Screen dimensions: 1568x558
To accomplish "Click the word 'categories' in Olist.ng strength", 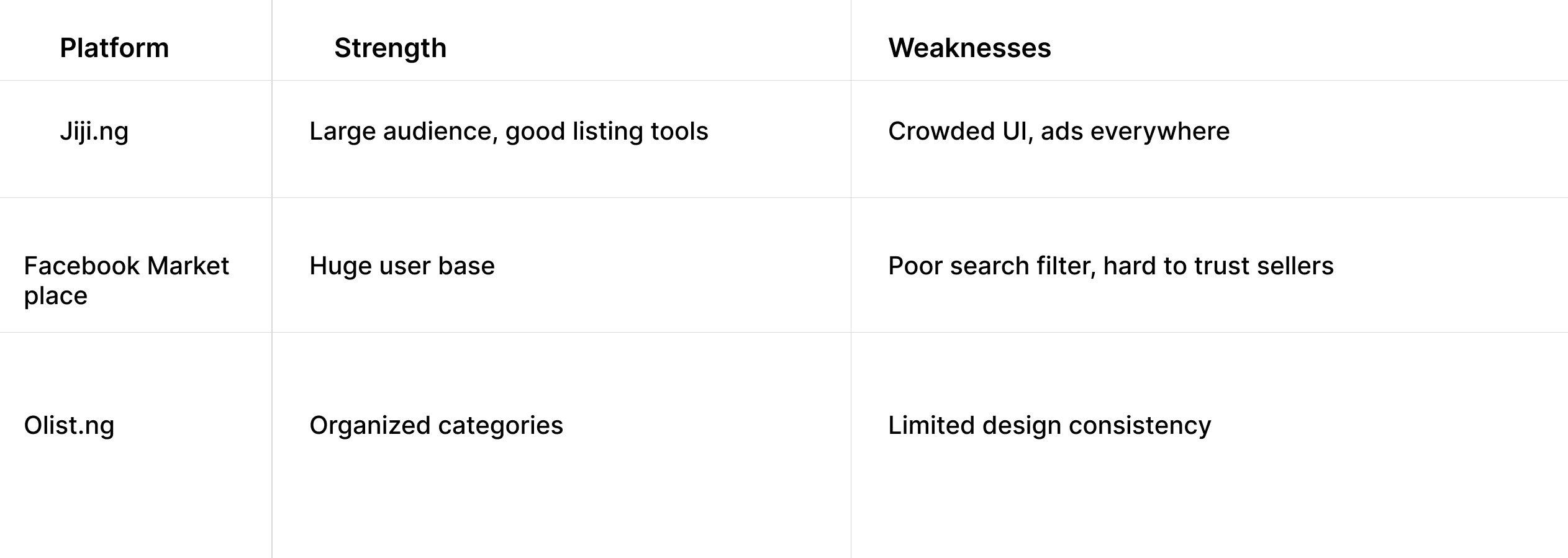I will 501,426.
